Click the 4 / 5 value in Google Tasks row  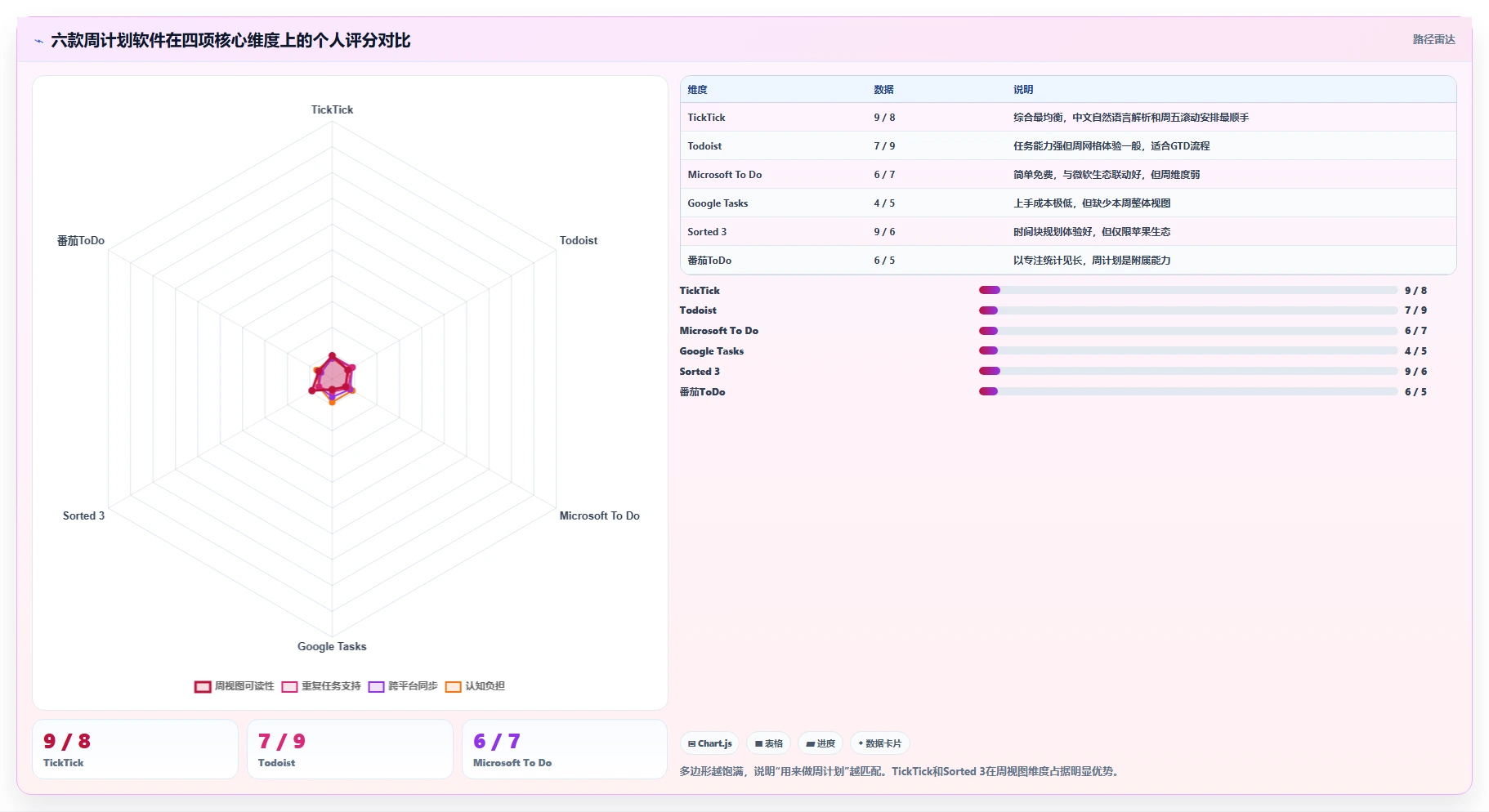[x=884, y=203]
